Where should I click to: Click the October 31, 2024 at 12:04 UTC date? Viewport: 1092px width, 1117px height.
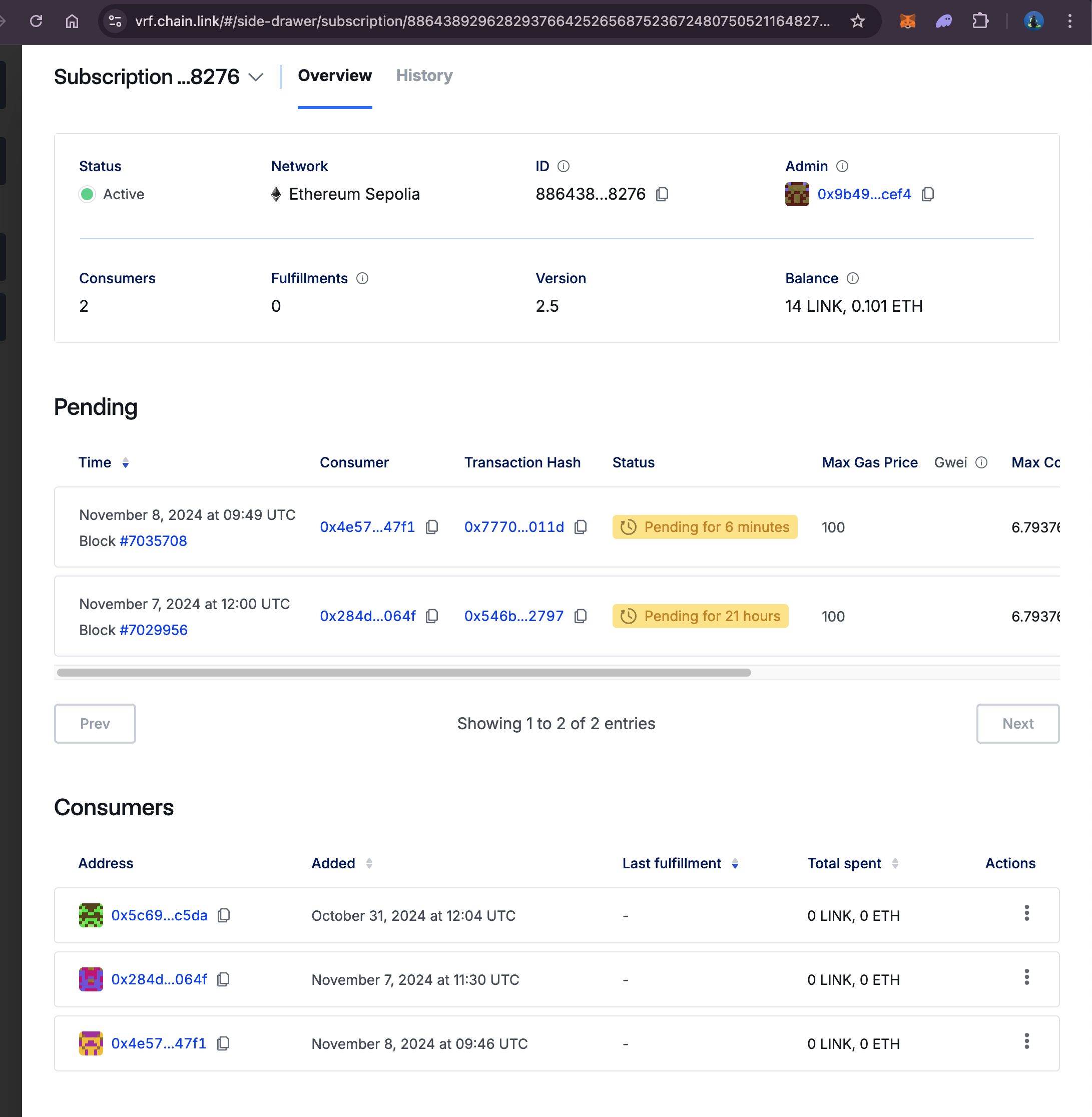point(413,916)
